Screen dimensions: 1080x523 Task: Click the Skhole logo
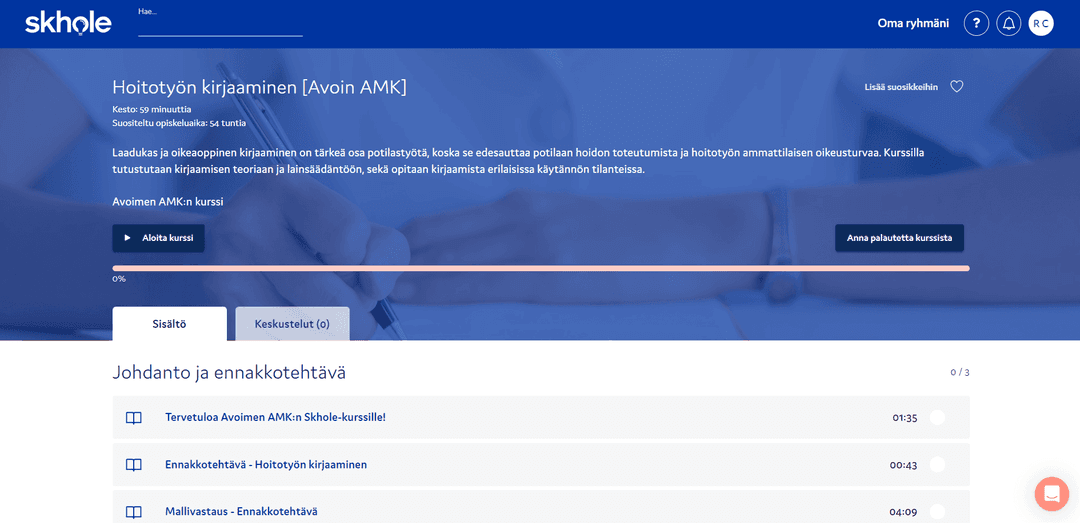(x=68, y=23)
